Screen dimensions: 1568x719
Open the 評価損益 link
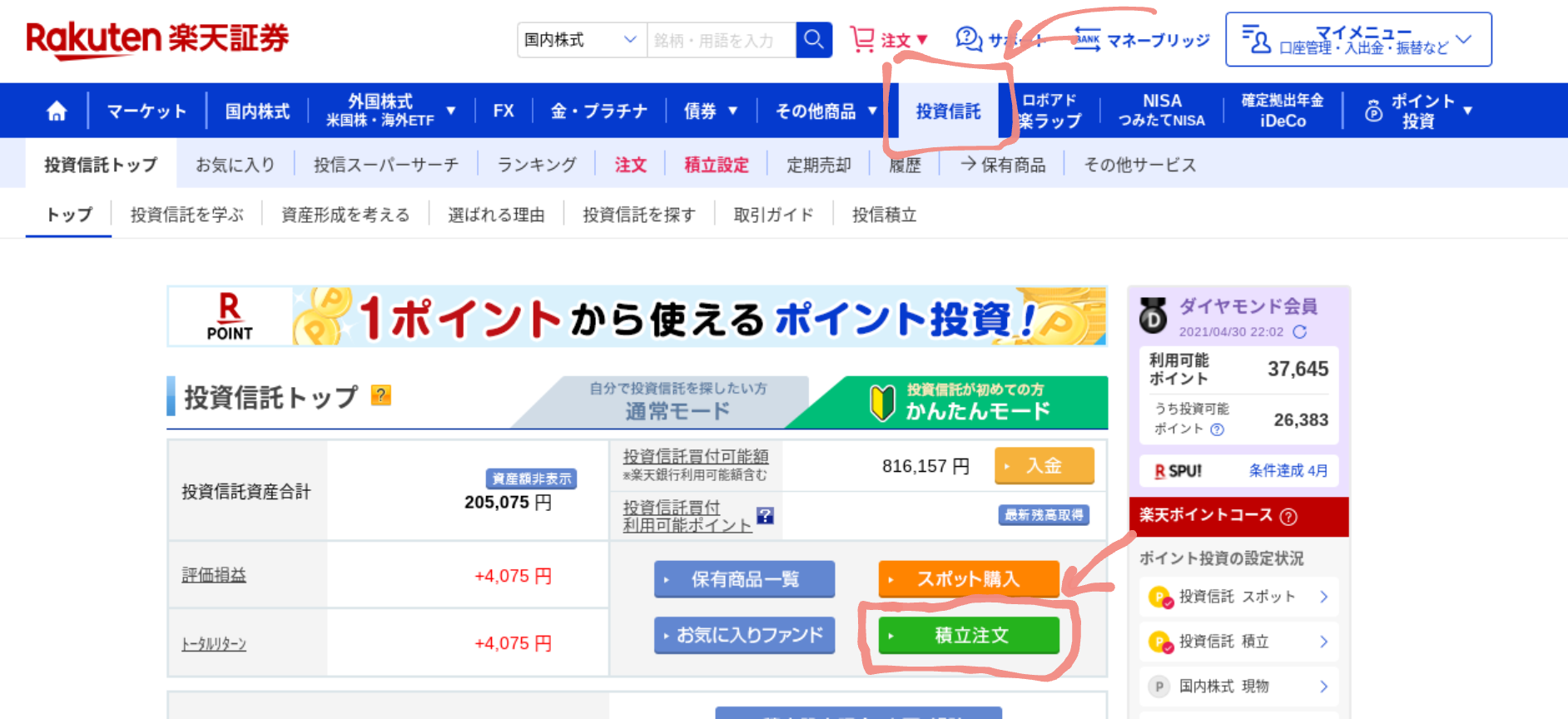(214, 575)
